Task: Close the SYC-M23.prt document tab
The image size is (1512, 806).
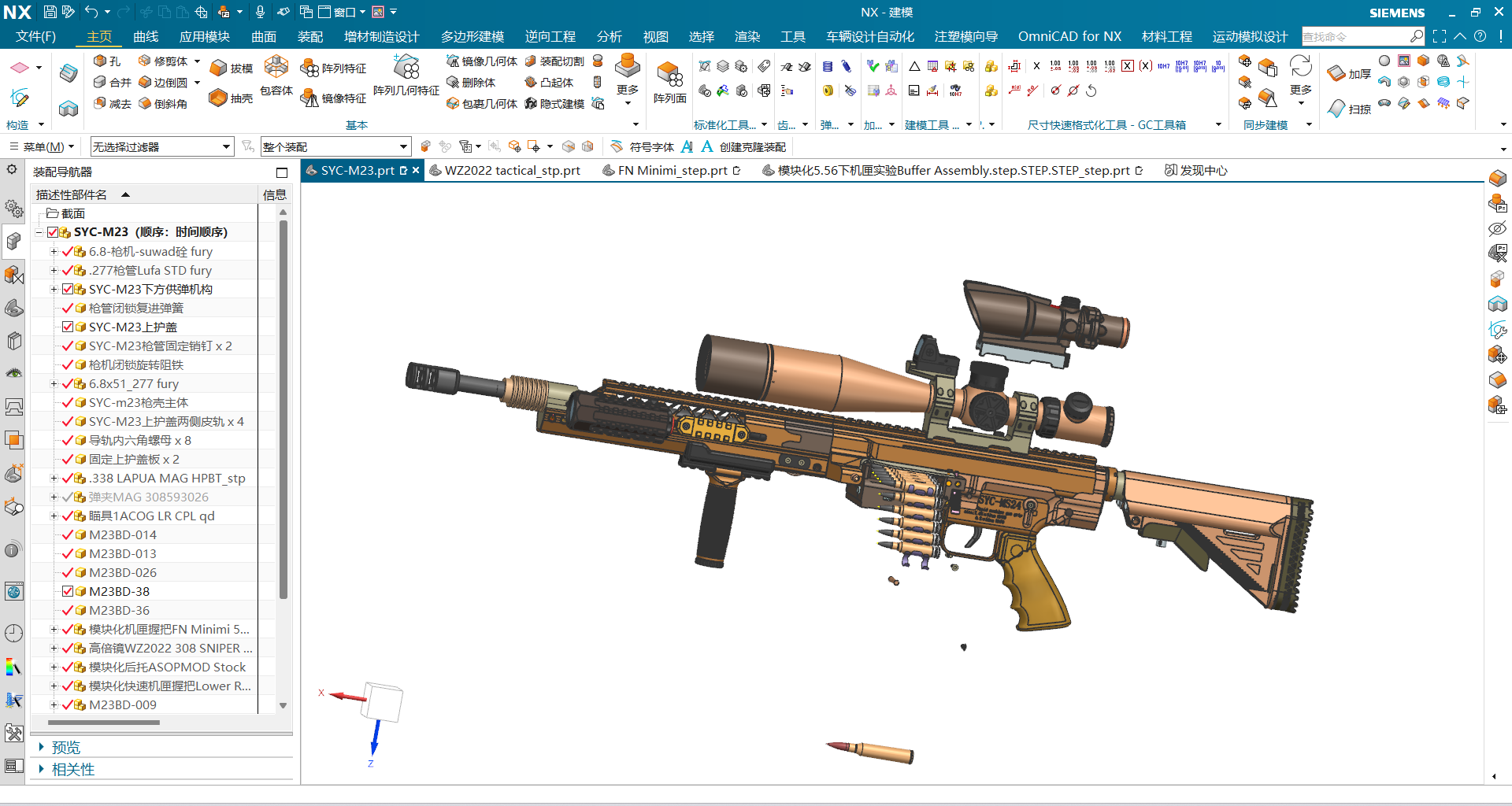Action: (416, 170)
